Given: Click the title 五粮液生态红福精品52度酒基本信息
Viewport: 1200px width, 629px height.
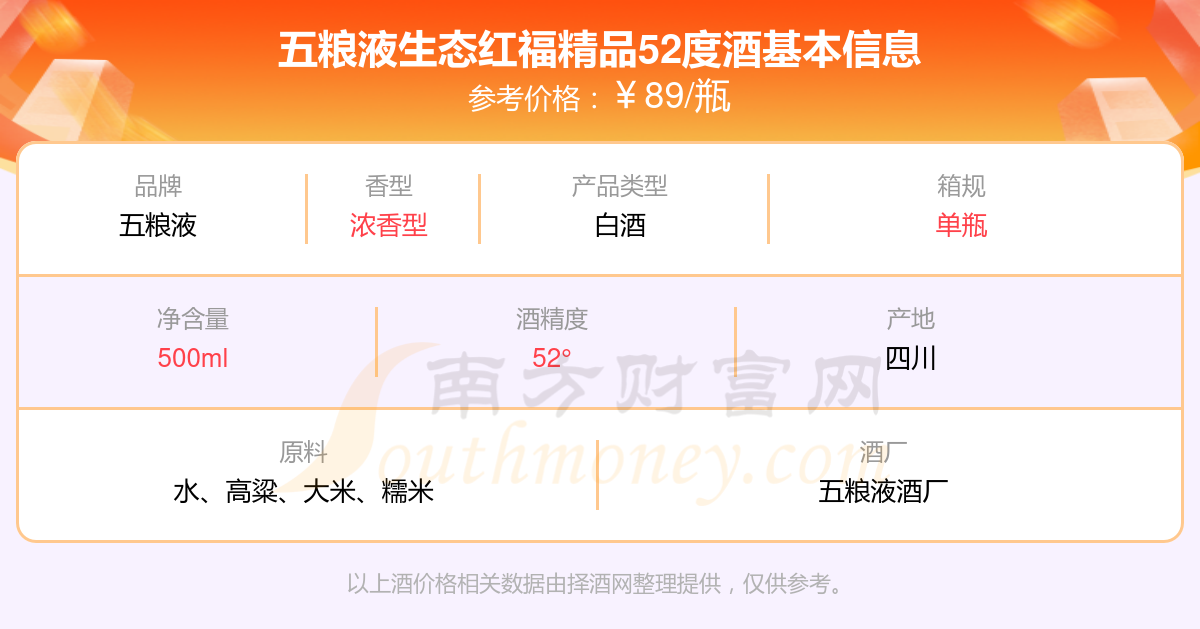Looking at the screenshot, I should pos(599,50).
